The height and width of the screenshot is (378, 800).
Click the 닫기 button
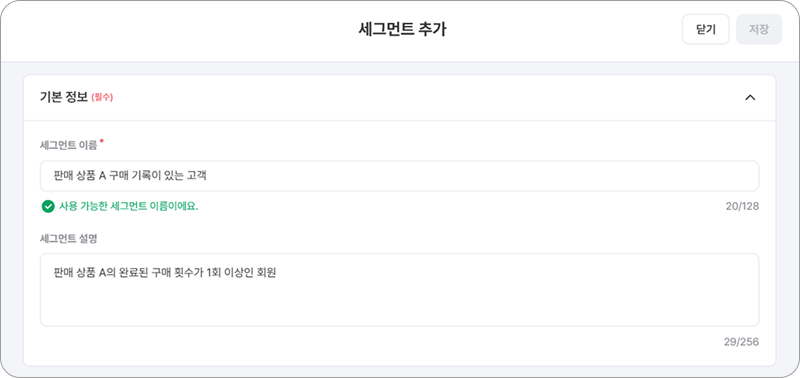[x=706, y=30]
